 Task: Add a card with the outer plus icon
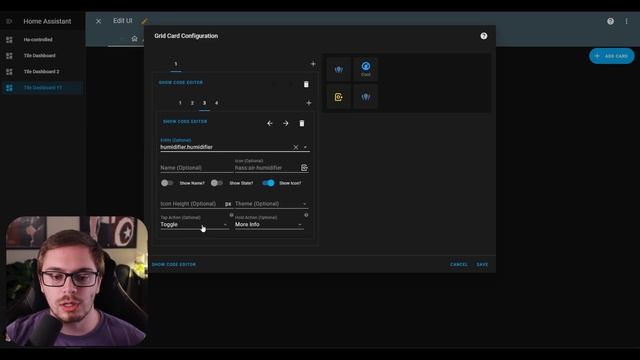pos(313,64)
